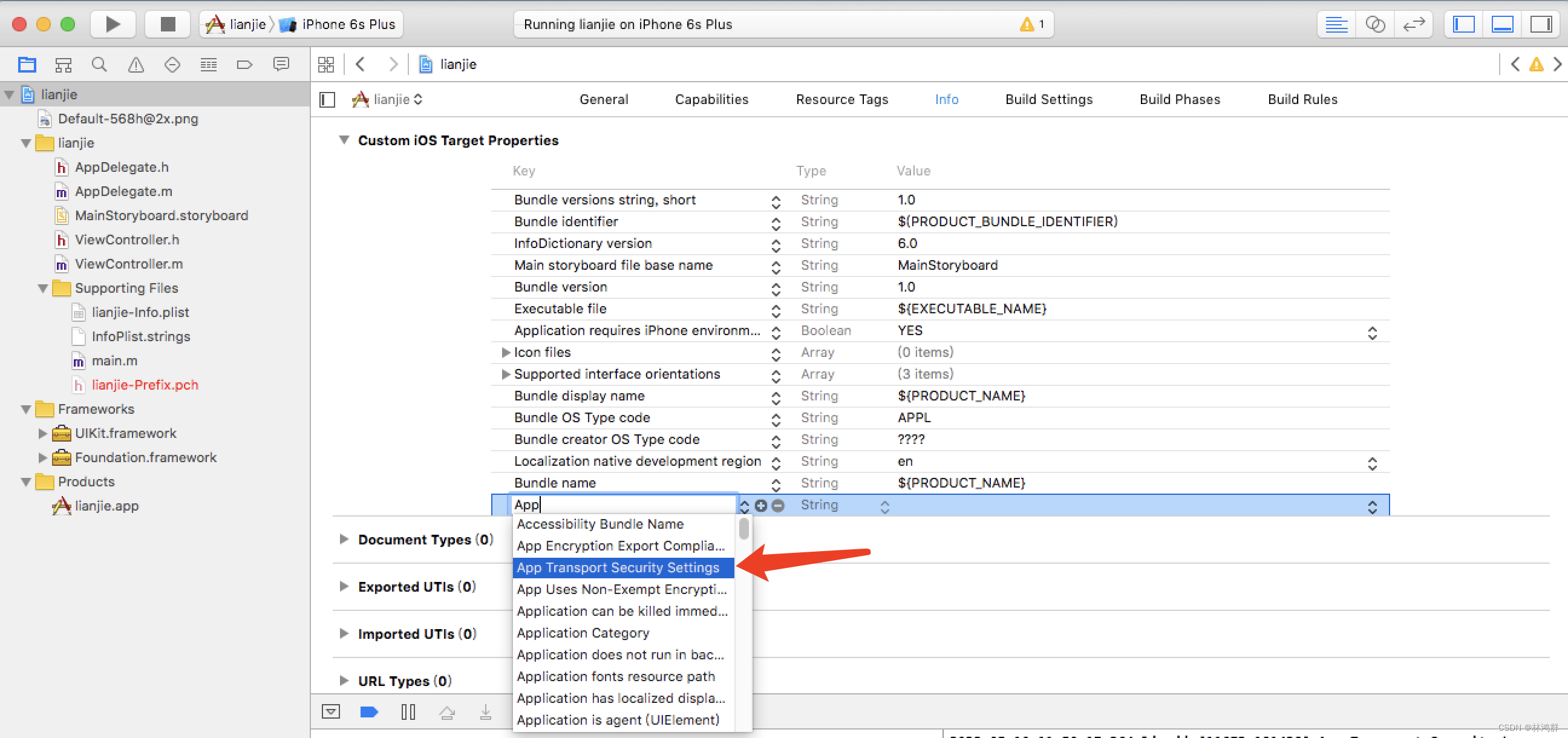The height and width of the screenshot is (738, 1568).
Task: Open the Capabilities tab
Action: point(711,99)
